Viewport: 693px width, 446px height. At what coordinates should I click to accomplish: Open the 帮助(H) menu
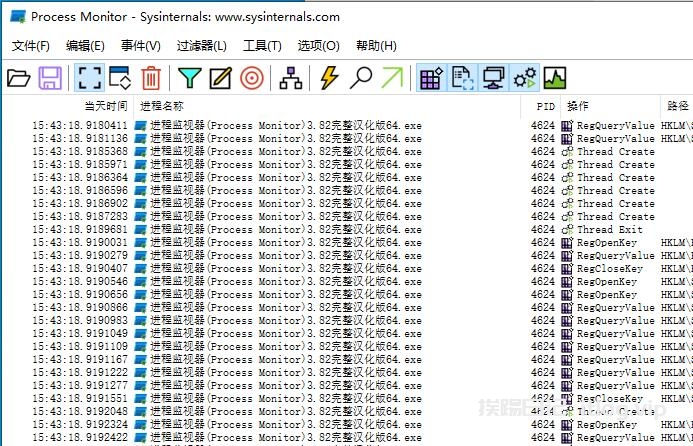(x=376, y=46)
